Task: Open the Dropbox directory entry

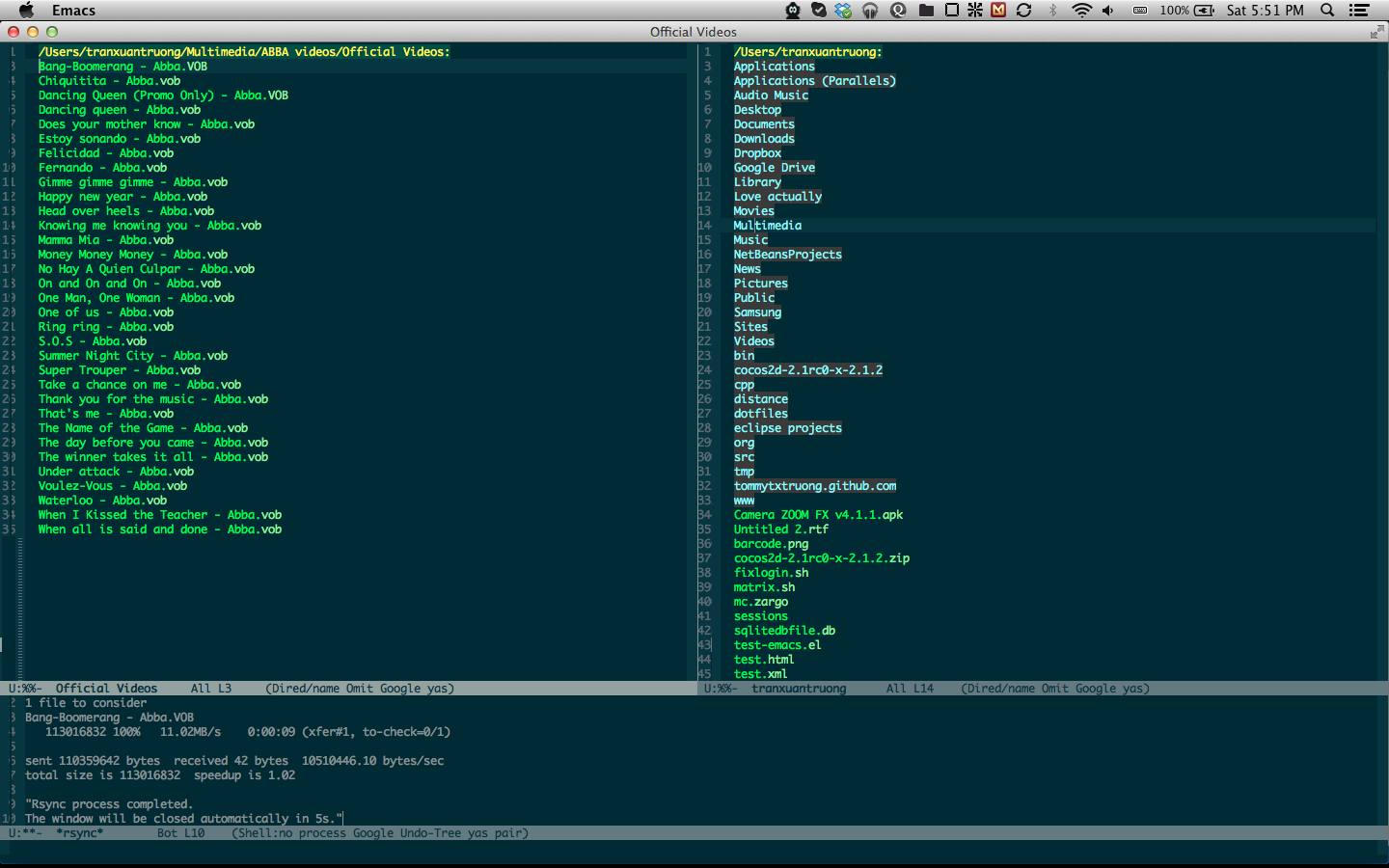Action: 757,153
